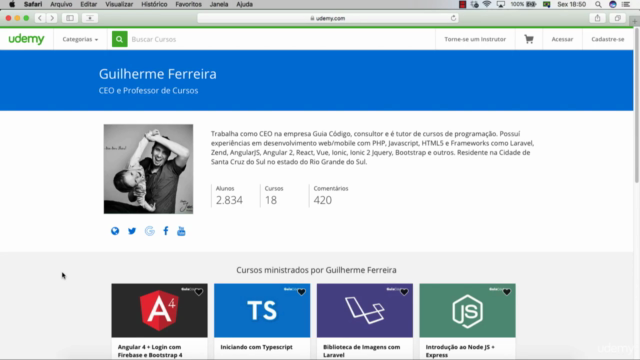Click the Comentários count 420
The height and width of the screenshot is (360, 640).
tap(322, 200)
